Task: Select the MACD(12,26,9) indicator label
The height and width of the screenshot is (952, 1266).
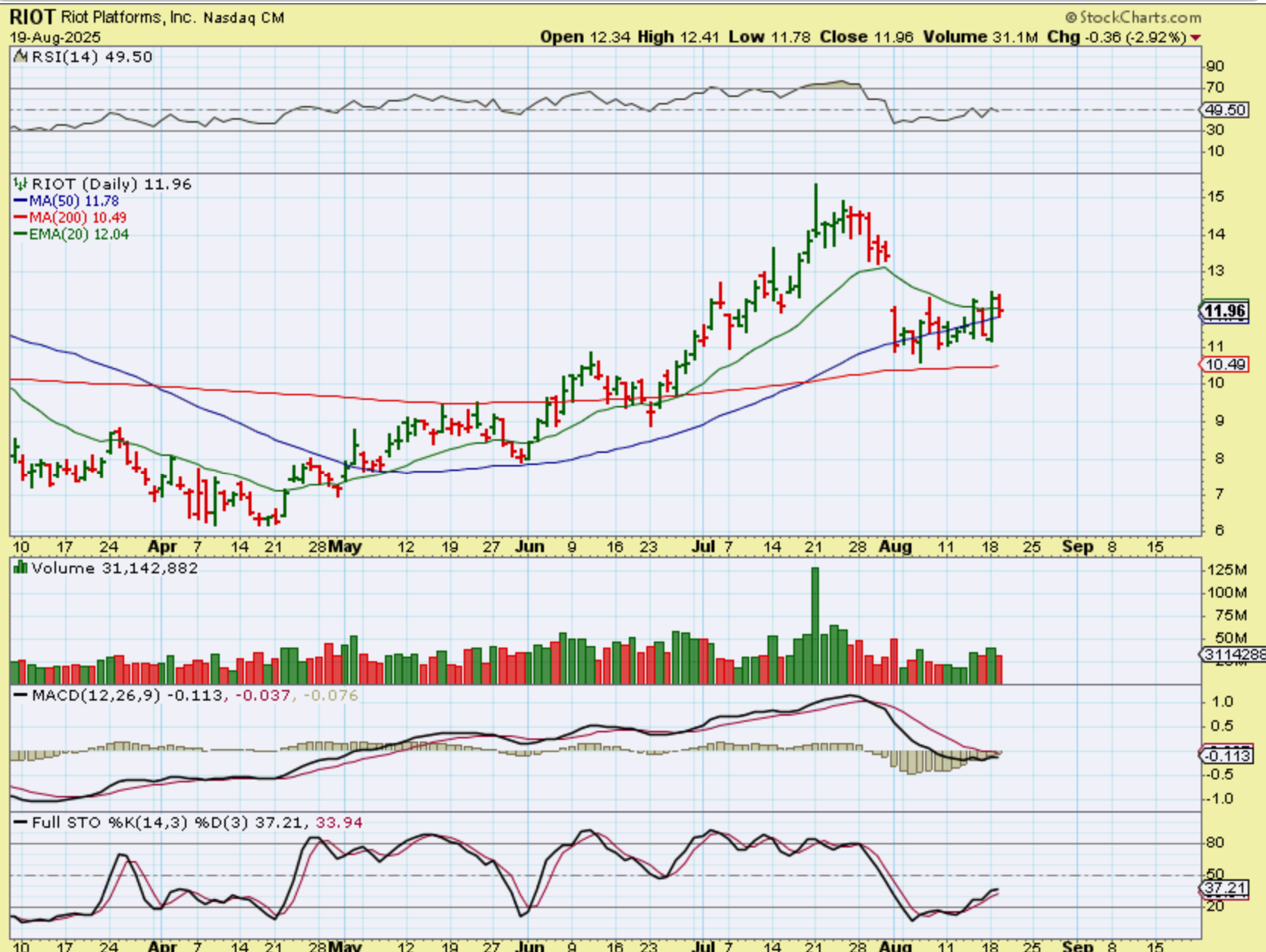Action: tap(95, 695)
